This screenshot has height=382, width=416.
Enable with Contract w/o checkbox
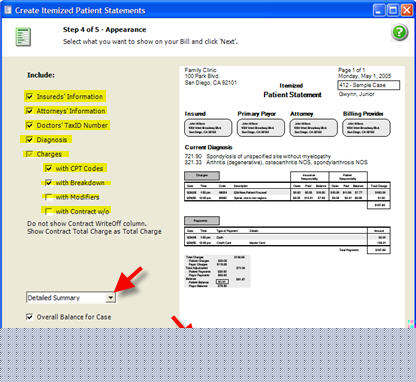point(49,211)
